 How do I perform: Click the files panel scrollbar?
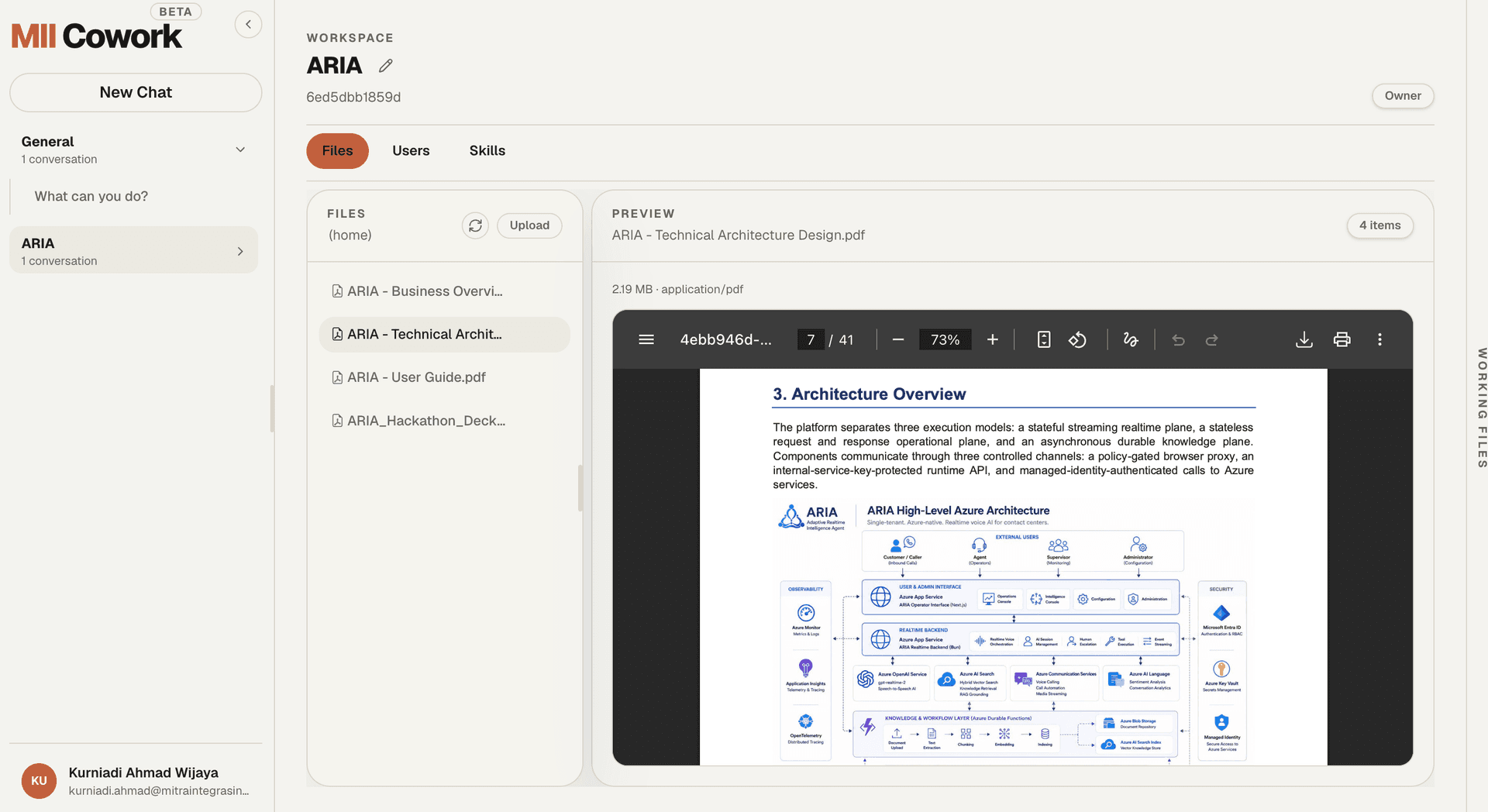580,488
